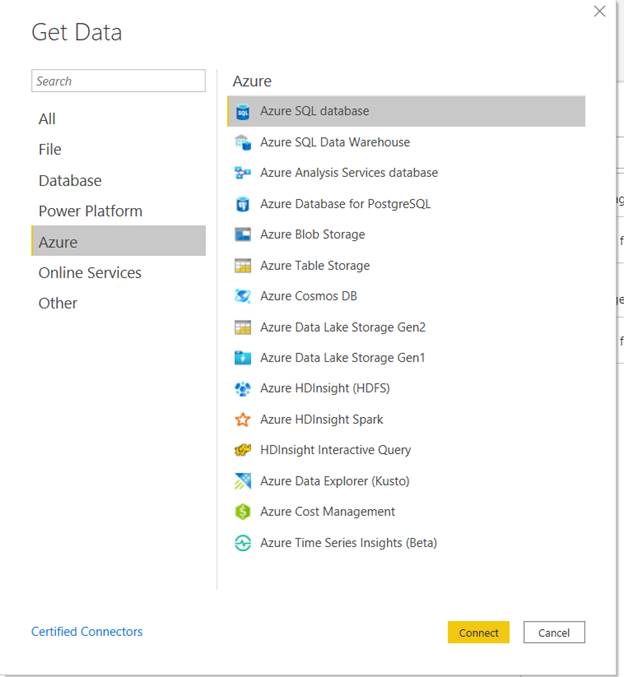Select the Azure HDInsight Spark star icon

click(243, 419)
